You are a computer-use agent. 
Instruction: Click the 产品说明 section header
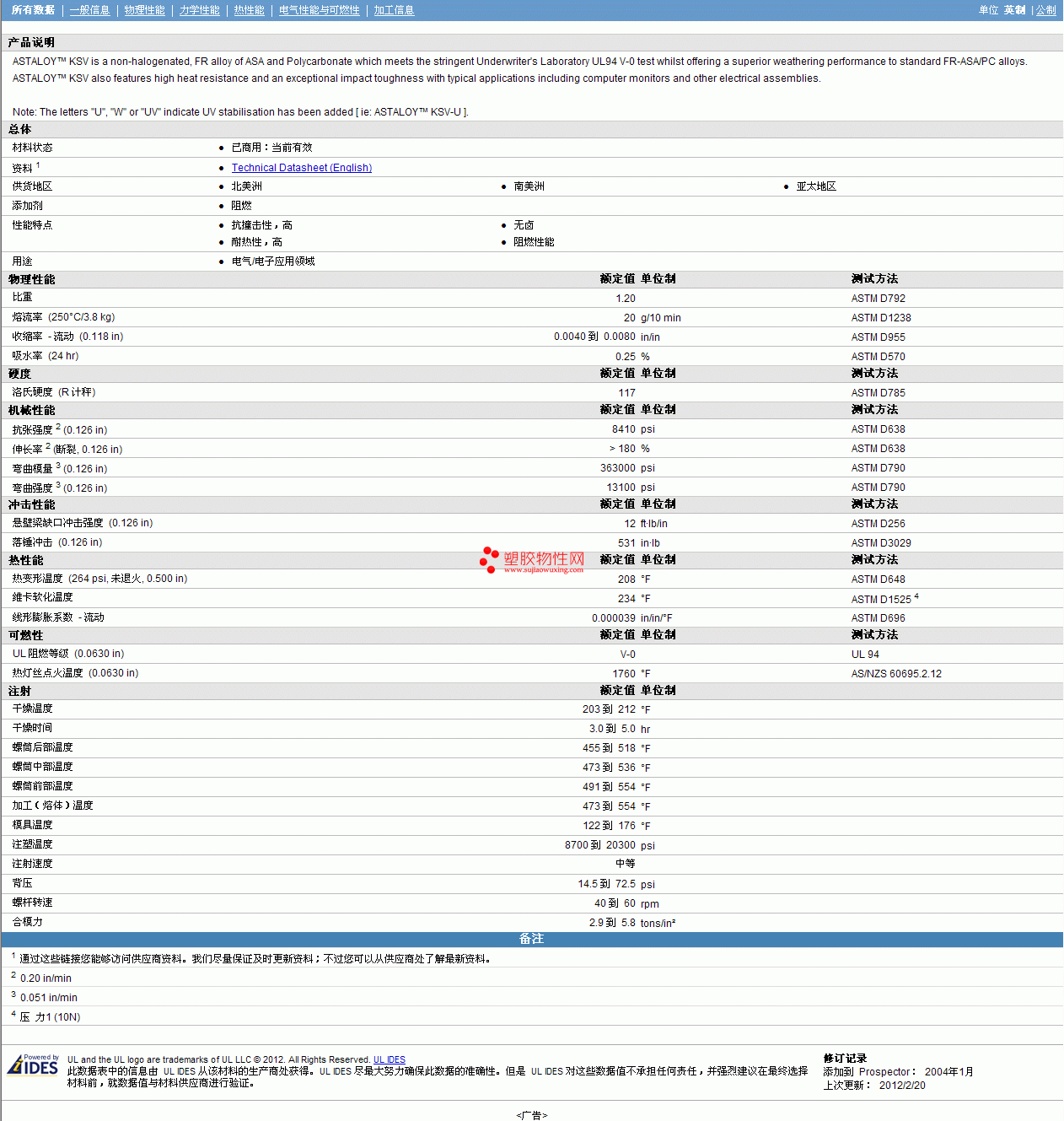[32, 42]
